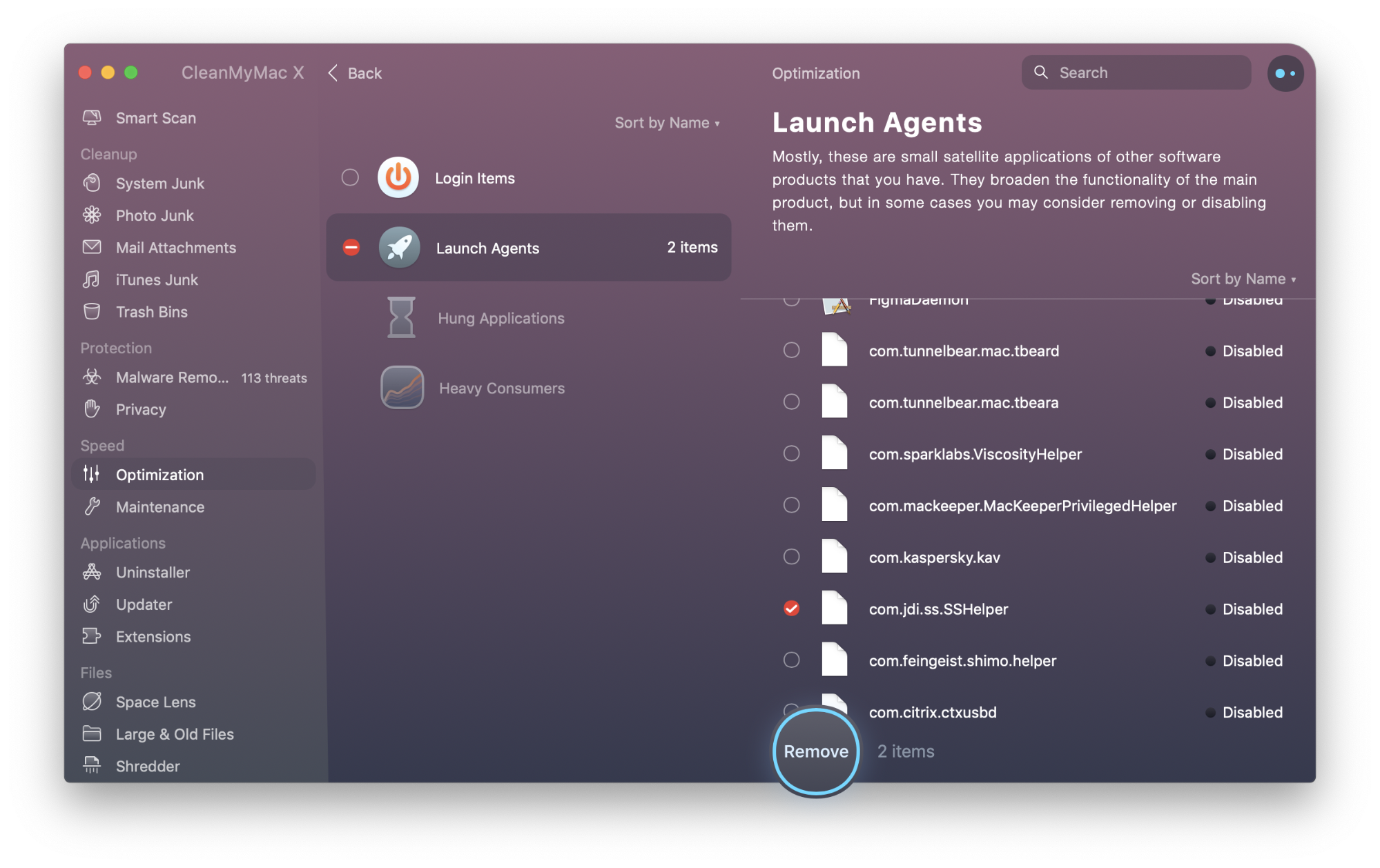Change Disabled status of com.tunnelbear.mac.tbeard
Image resolution: width=1380 pixels, height=868 pixels.
(1244, 351)
